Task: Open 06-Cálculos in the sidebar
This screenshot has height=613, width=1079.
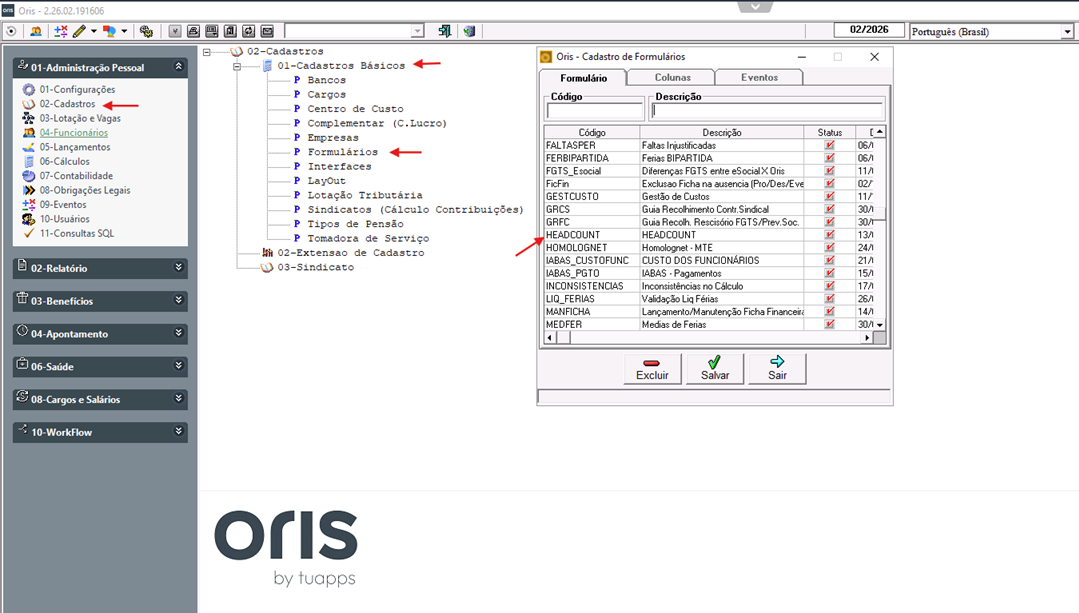Action: pos(64,162)
